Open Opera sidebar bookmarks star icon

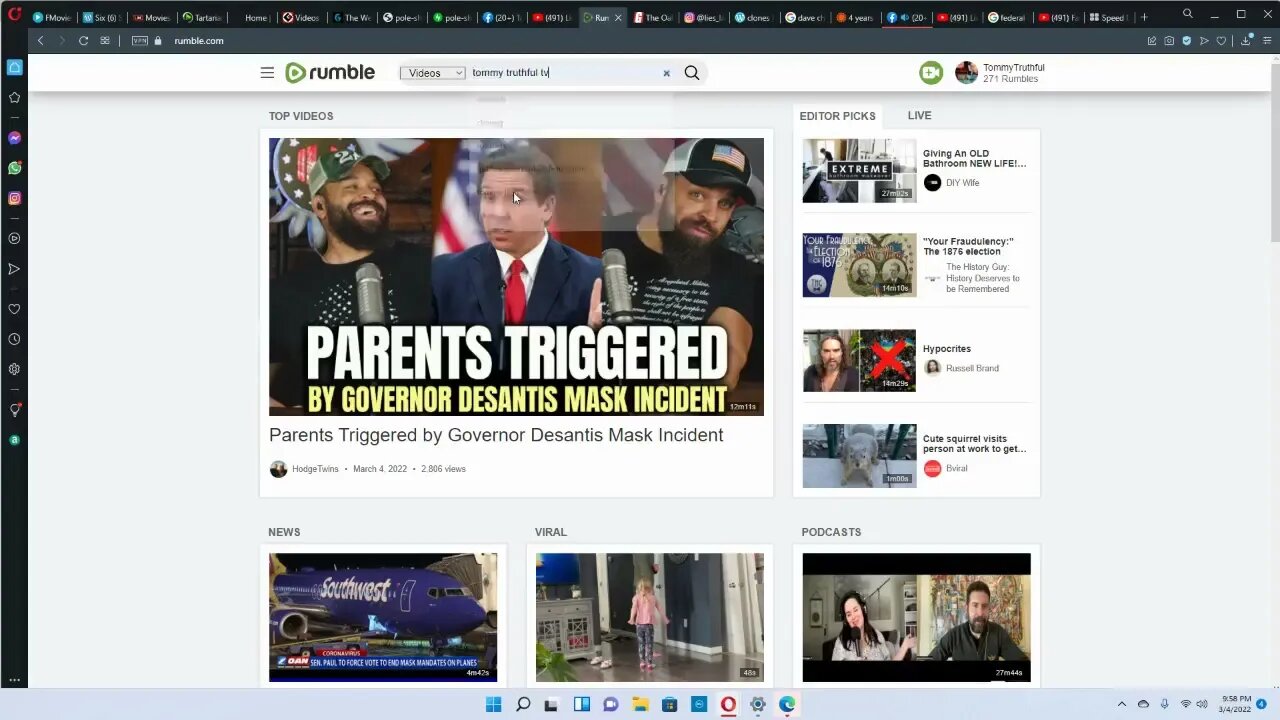point(14,97)
